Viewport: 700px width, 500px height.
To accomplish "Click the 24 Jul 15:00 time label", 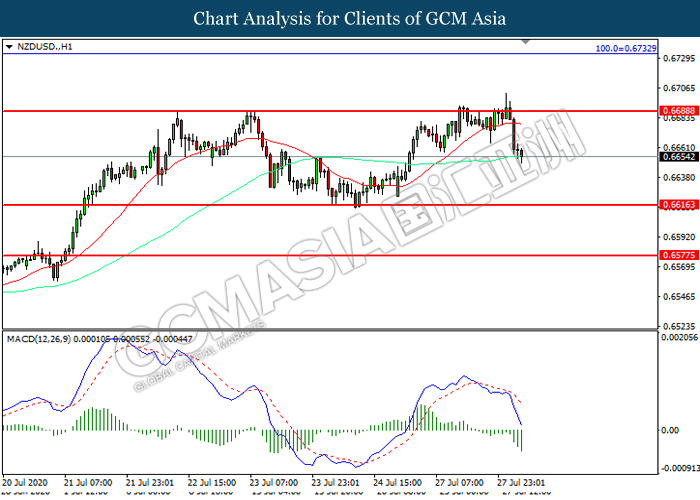I will [x=397, y=483].
